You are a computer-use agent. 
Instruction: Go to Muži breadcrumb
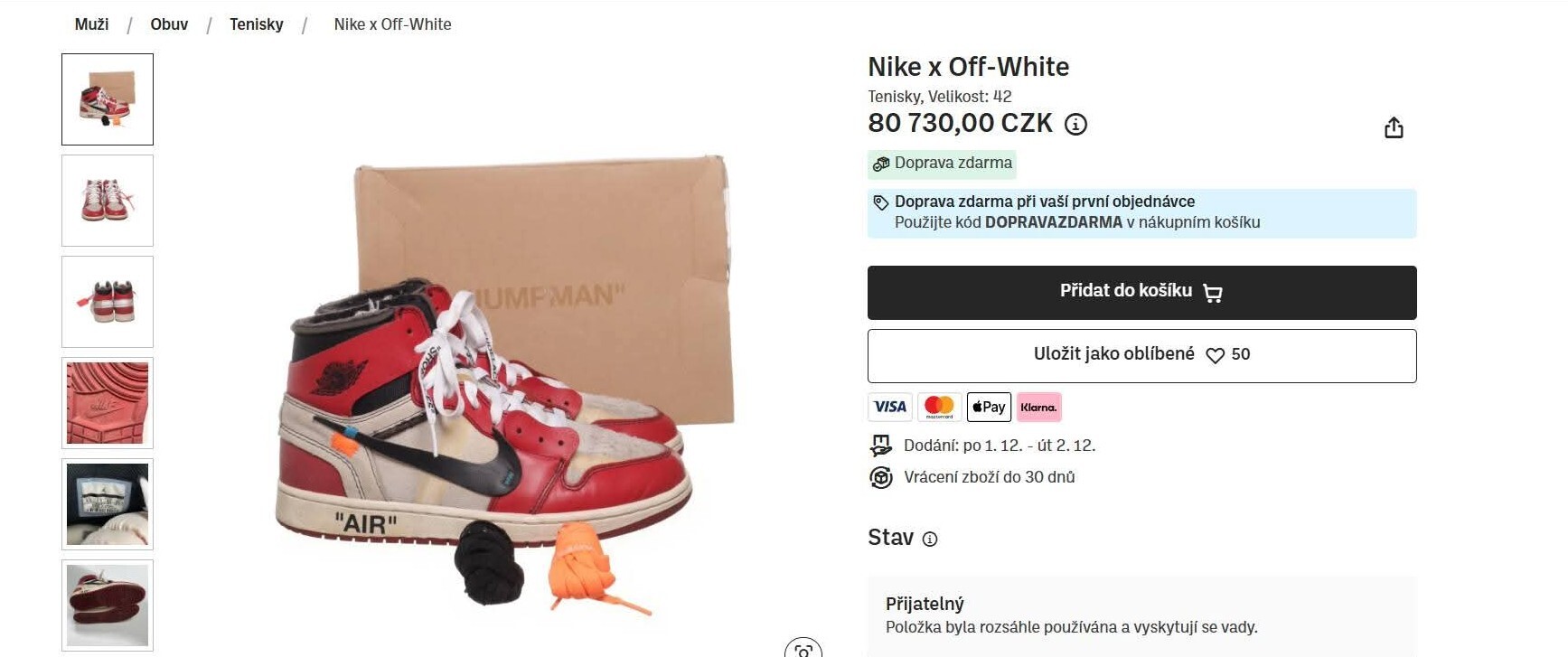tap(91, 24)
